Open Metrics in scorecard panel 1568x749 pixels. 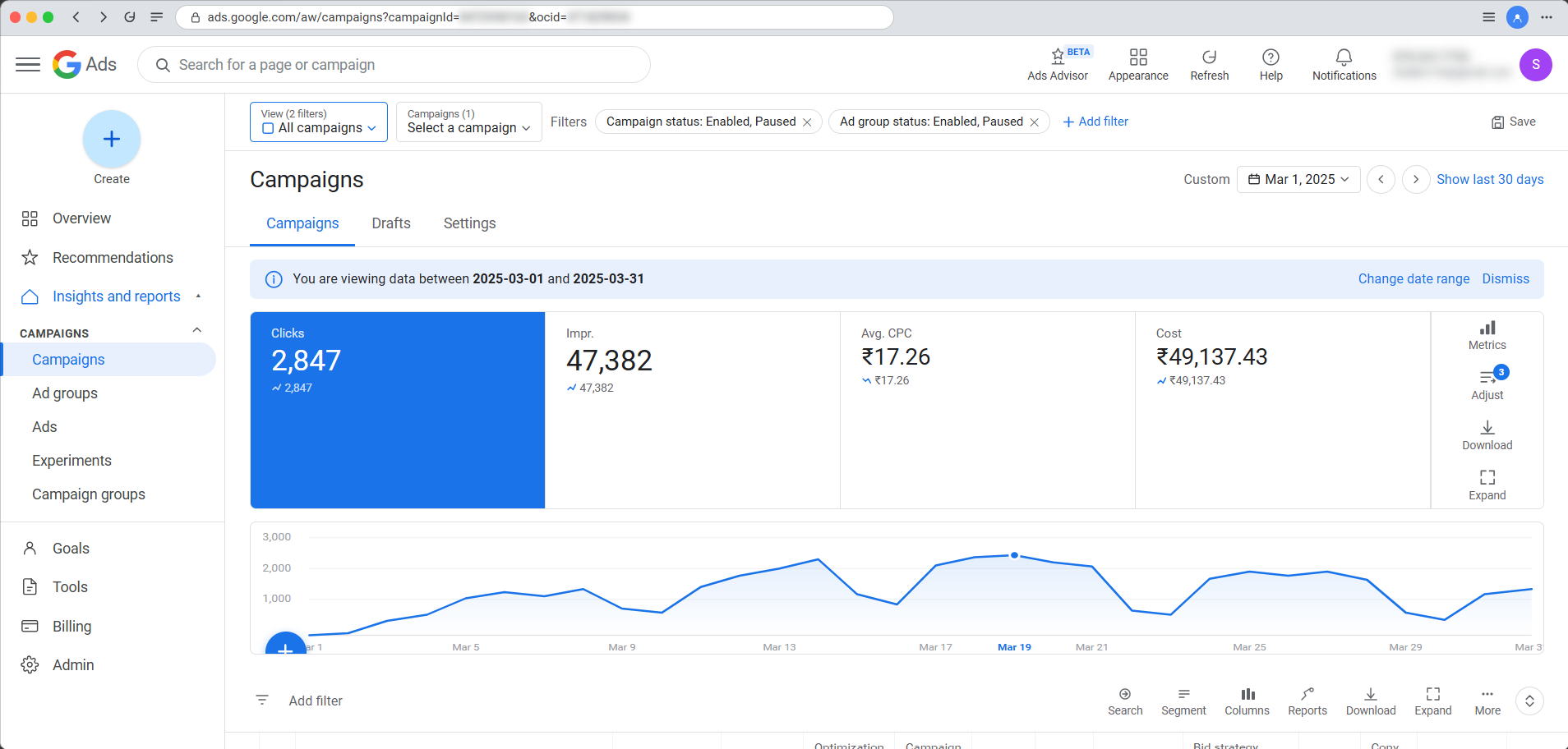point(1487,335)
